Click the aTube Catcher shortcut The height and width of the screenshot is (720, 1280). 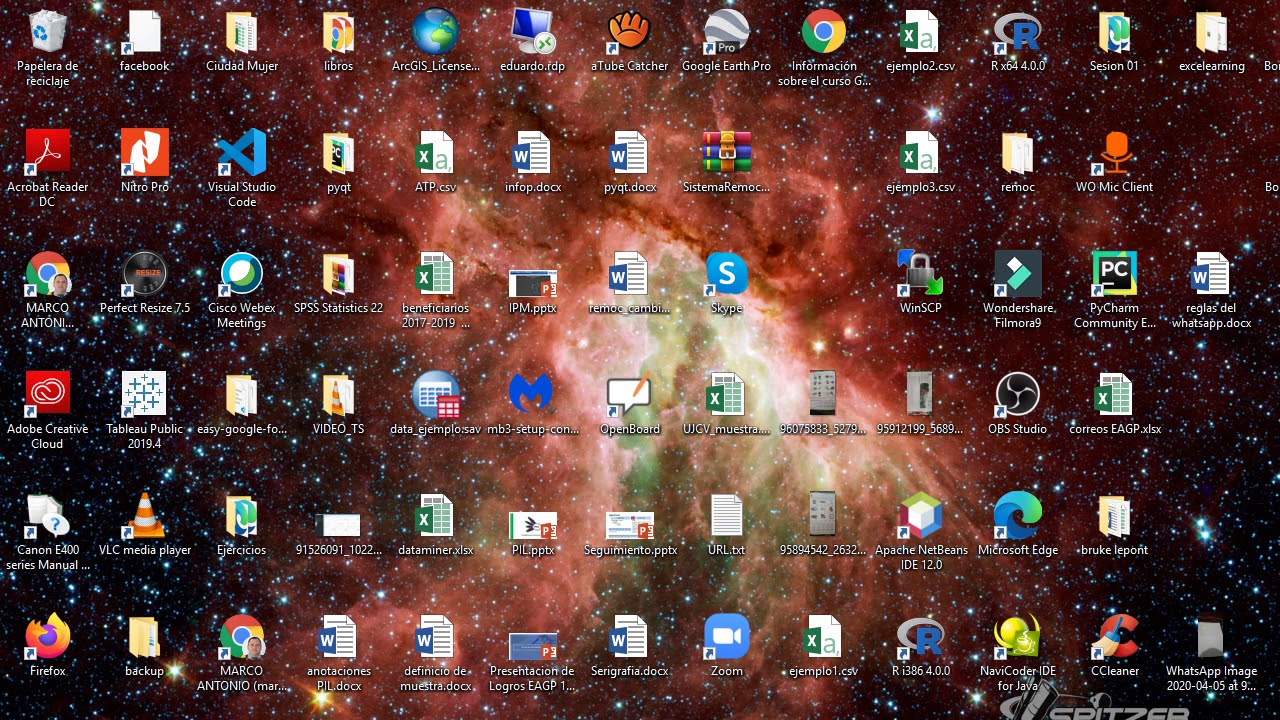pyautogui.click(x=629, y=32)
